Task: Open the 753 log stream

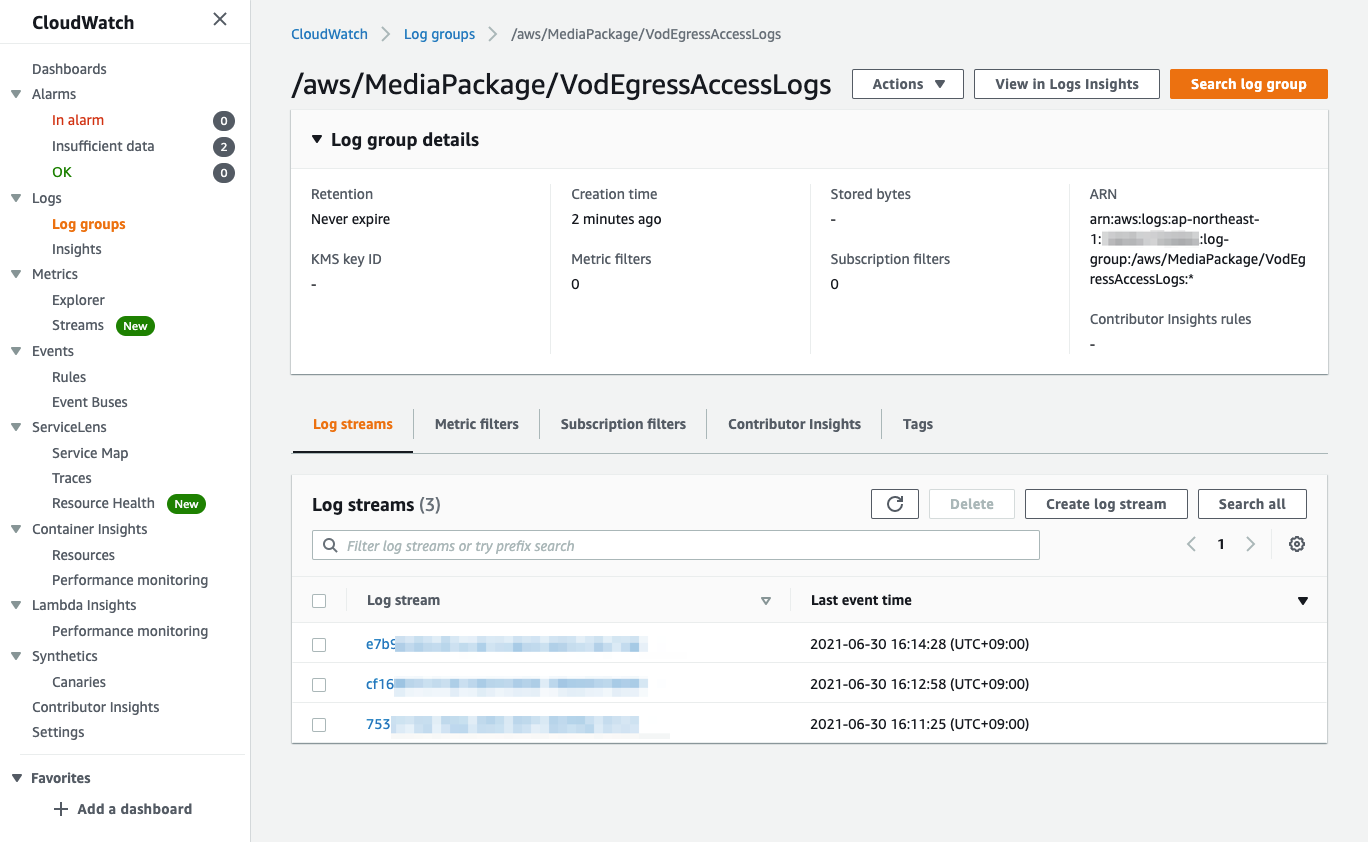Action: [502, 725]
